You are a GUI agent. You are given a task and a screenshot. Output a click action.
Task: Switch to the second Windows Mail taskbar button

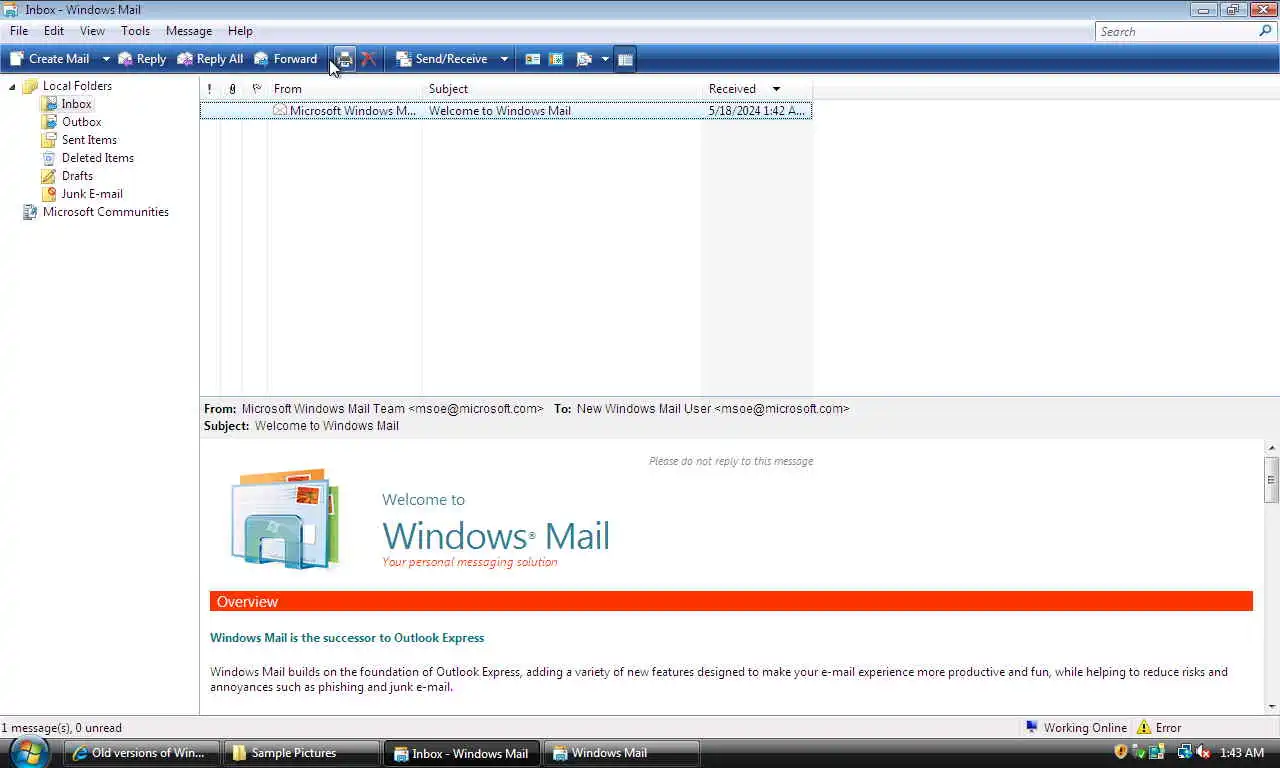point(620,753)
